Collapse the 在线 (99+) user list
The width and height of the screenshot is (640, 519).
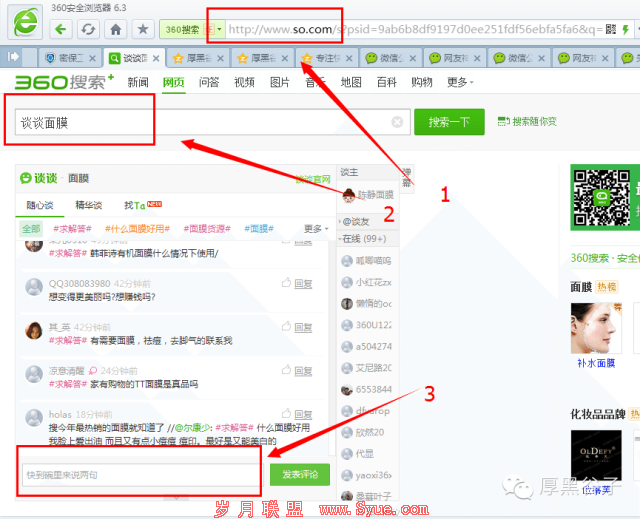click(362, 239)
